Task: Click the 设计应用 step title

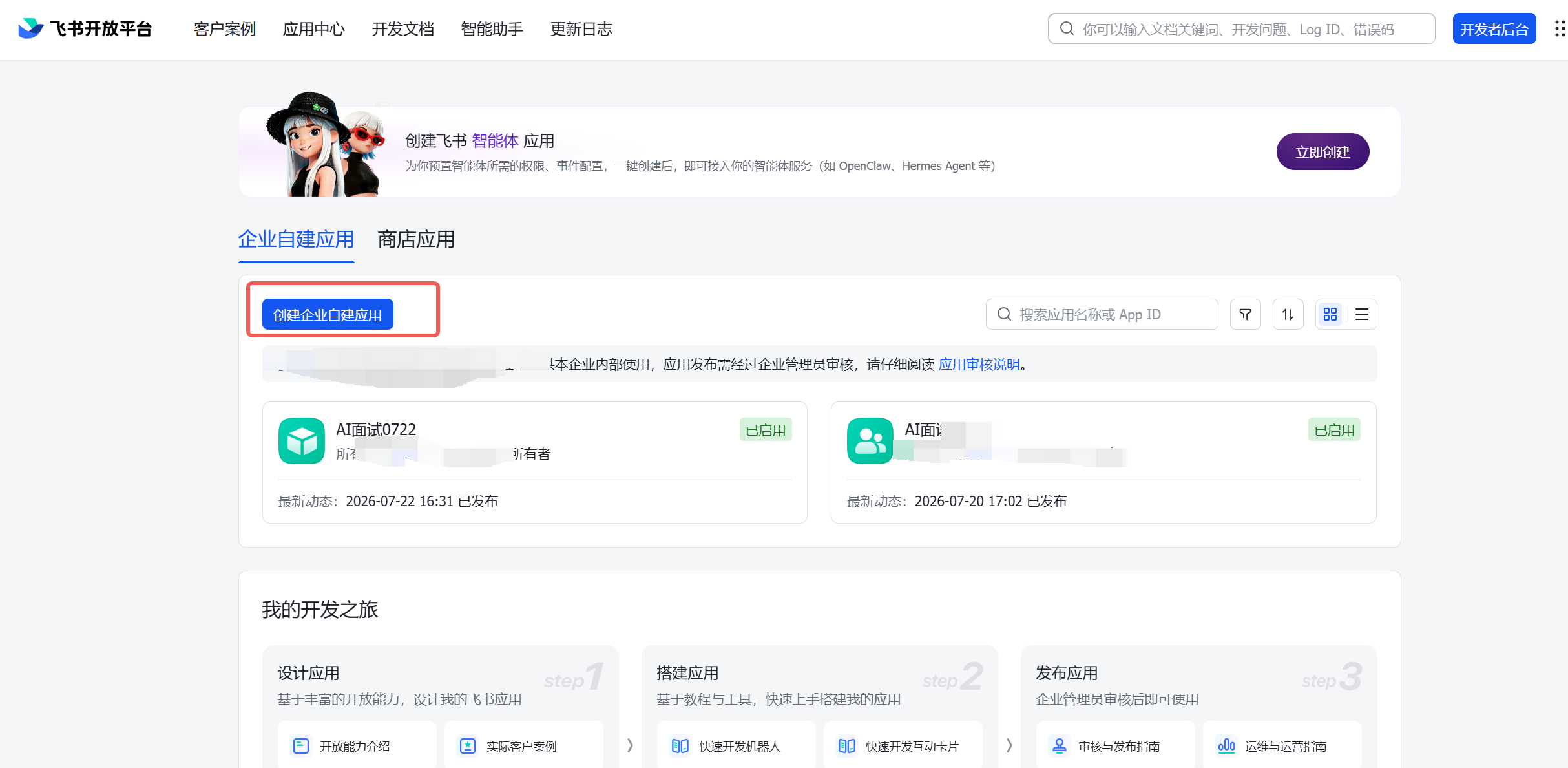Action: pos(309,673)
